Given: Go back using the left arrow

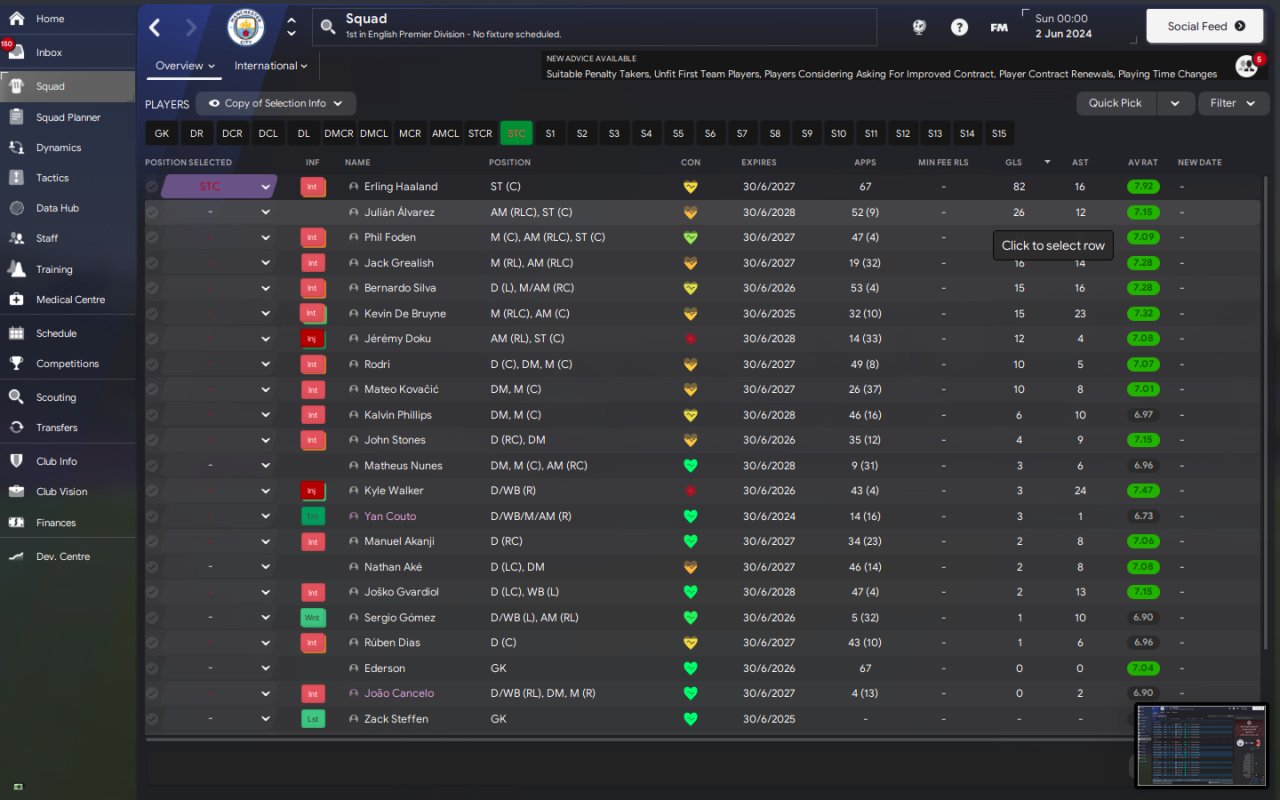Looking at the screenshot, I should [155, 27].
